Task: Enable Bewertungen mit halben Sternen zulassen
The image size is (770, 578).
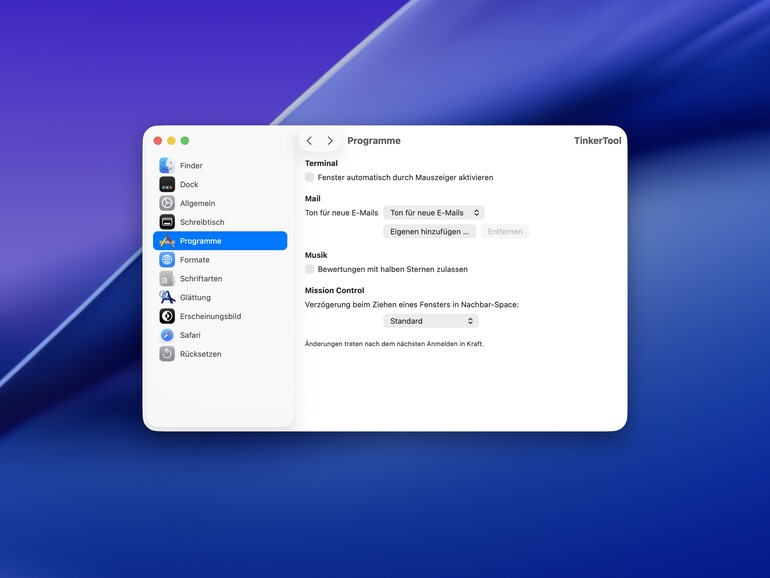Action: (x=309, y=269)
